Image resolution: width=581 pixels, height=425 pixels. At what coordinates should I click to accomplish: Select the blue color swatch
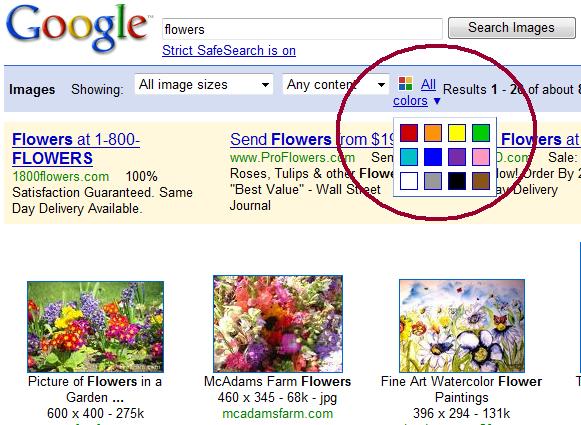pyautogui.click(x=433, y=157)
